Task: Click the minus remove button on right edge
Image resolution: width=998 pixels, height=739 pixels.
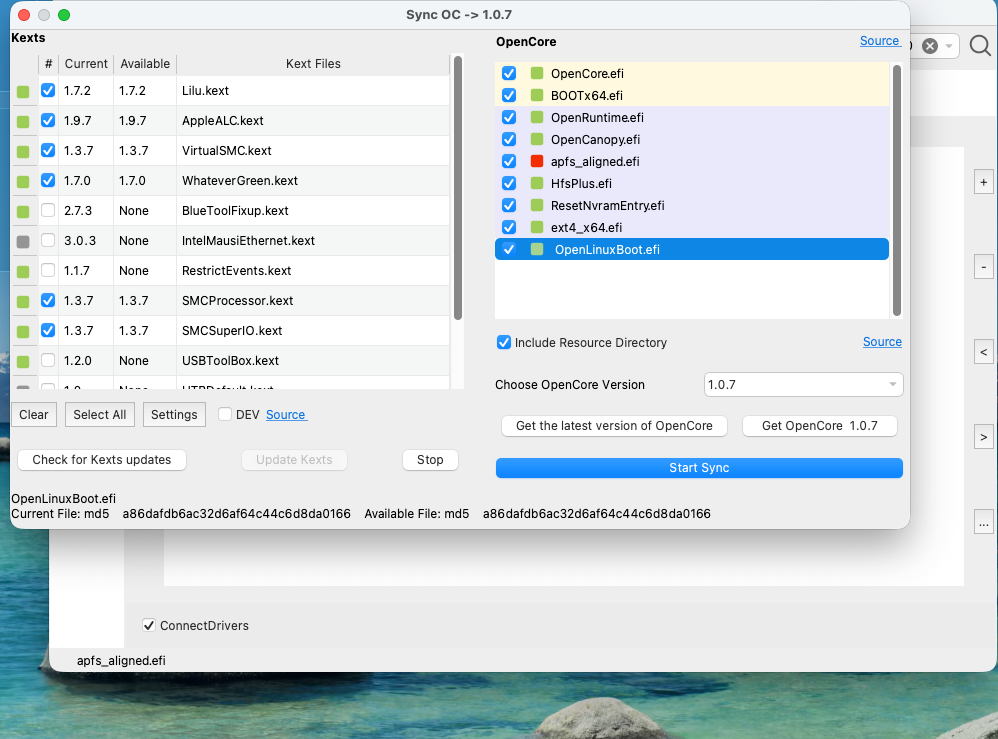Action: [983, 267]
